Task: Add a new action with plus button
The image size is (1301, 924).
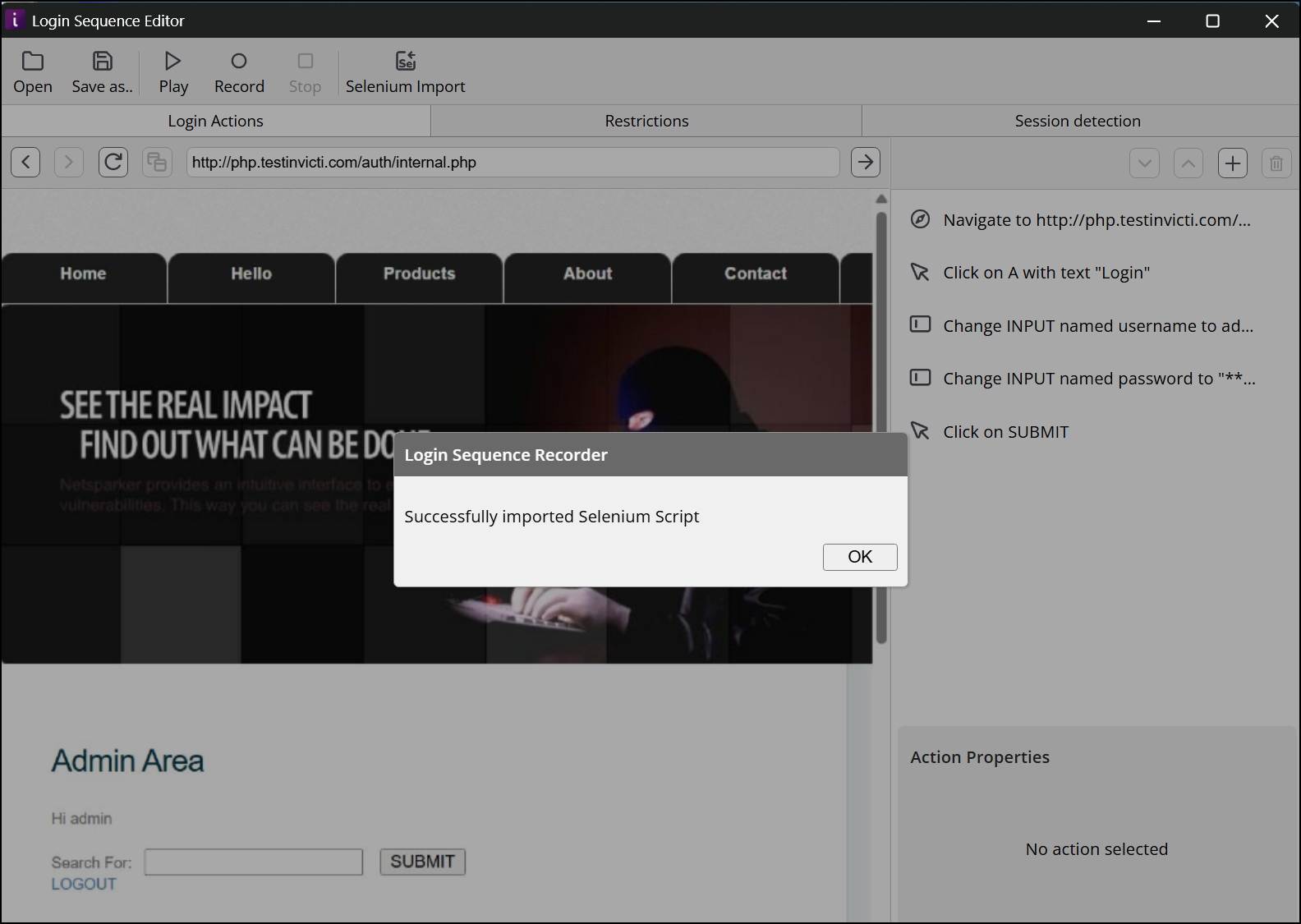Action: [1233, 163]
